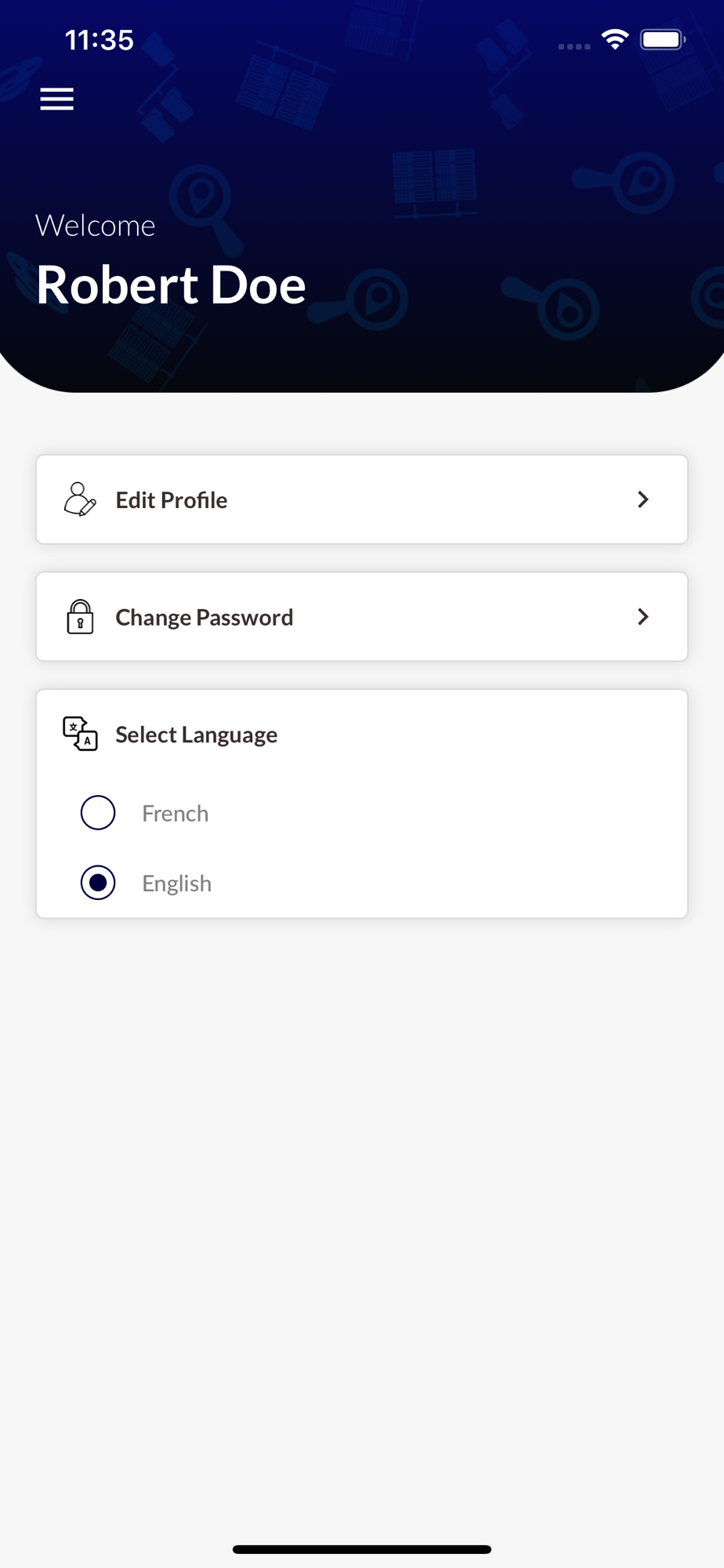Click the Select Language heading

(197, 735)
